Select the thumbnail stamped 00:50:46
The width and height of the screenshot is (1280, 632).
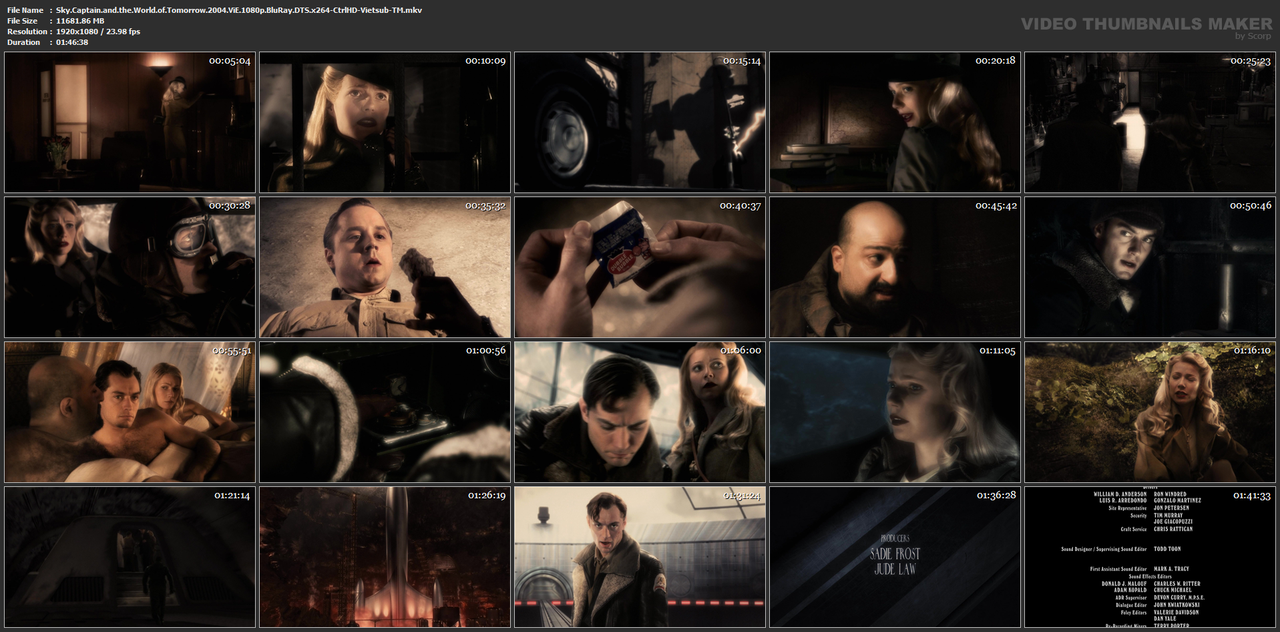pyautogui.click(x=1150, y=267)
